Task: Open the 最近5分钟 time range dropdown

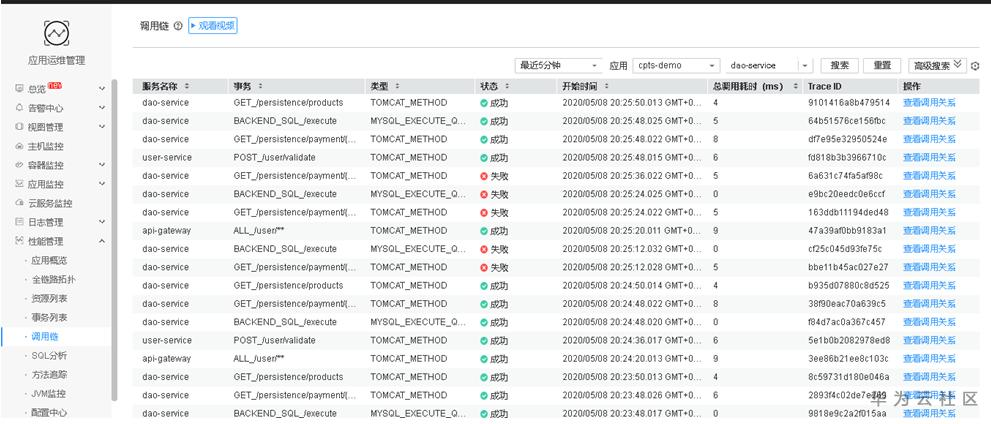Action: tap(559, 66)
